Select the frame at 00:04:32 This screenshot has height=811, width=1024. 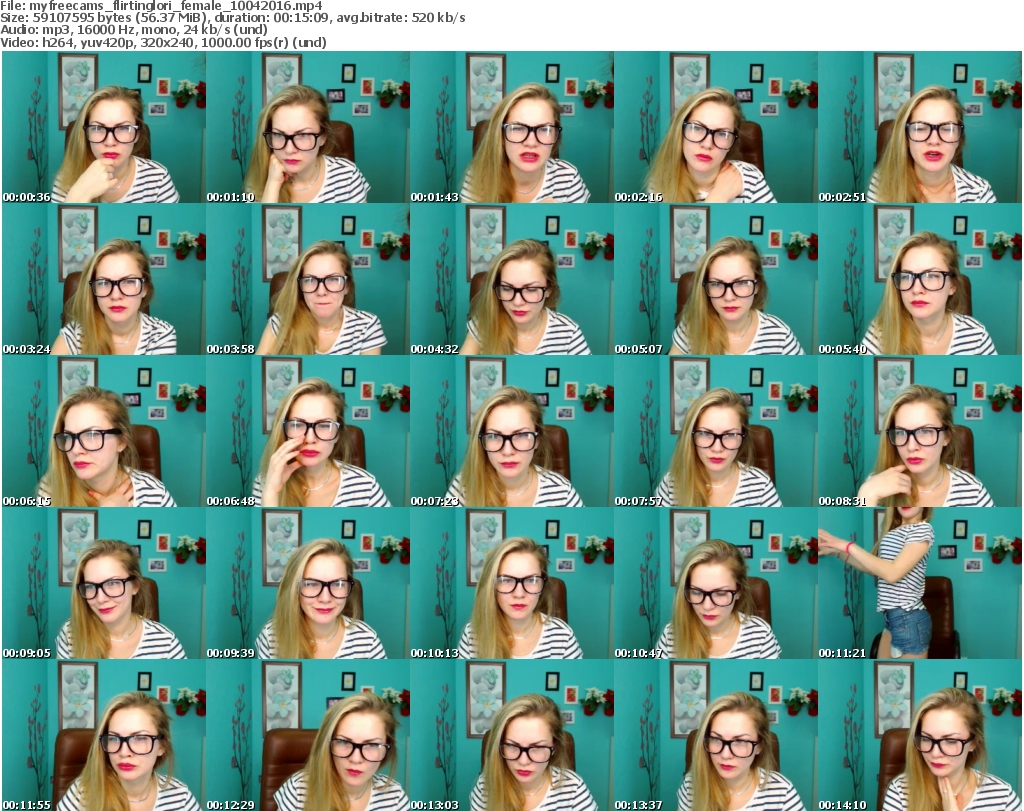[x=512, y=279]
